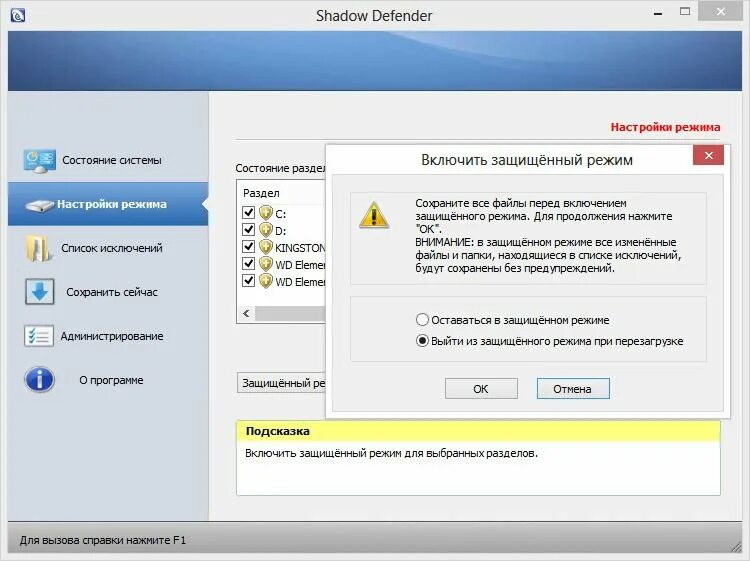
Task: Click the status bar help text
Action: point(102,540)
